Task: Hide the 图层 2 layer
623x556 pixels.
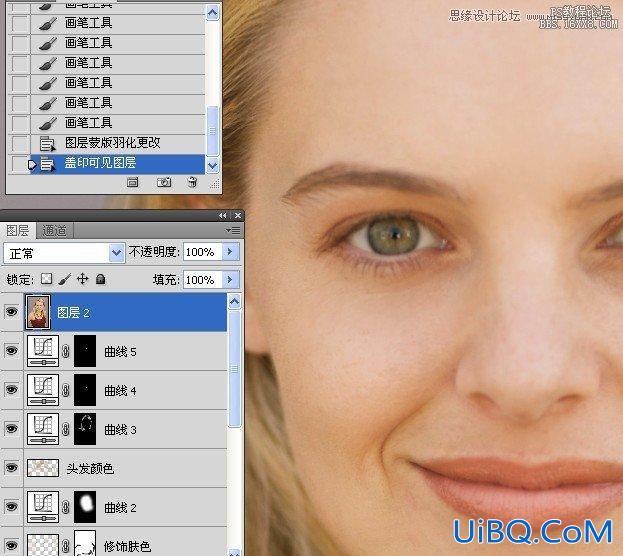Action: click(x=11, y=312)
